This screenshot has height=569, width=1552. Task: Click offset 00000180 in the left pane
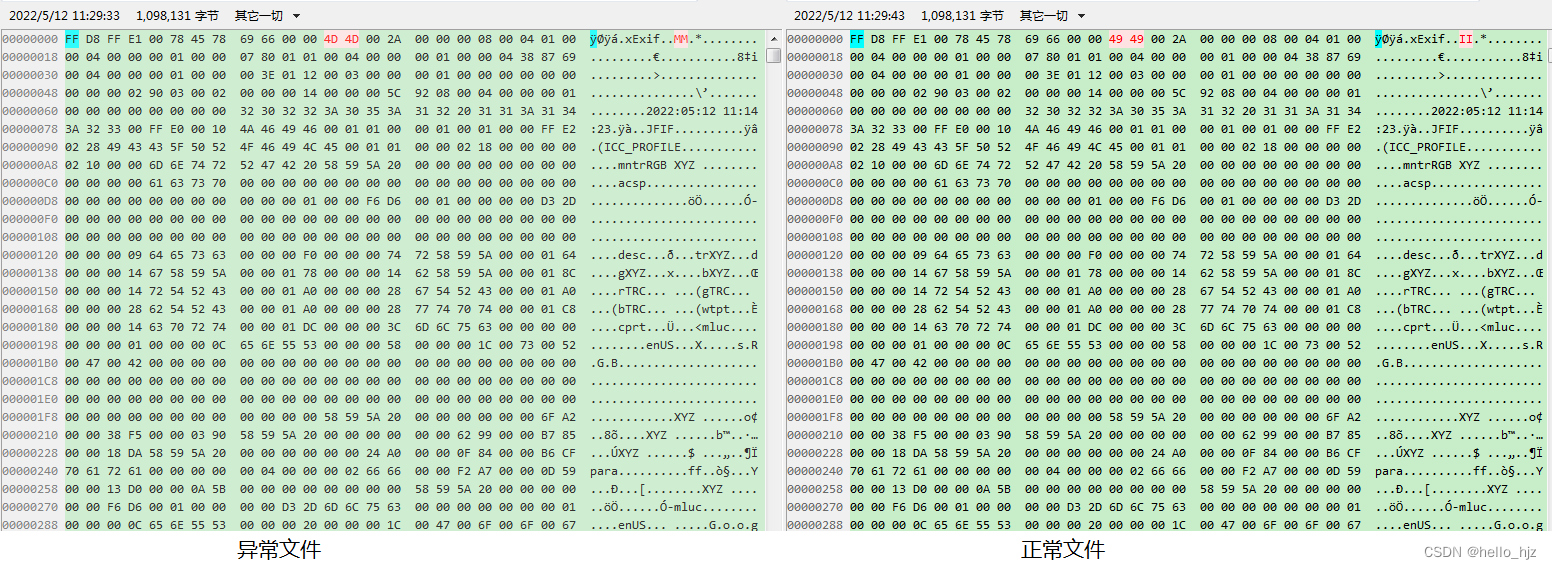point(30,327)
